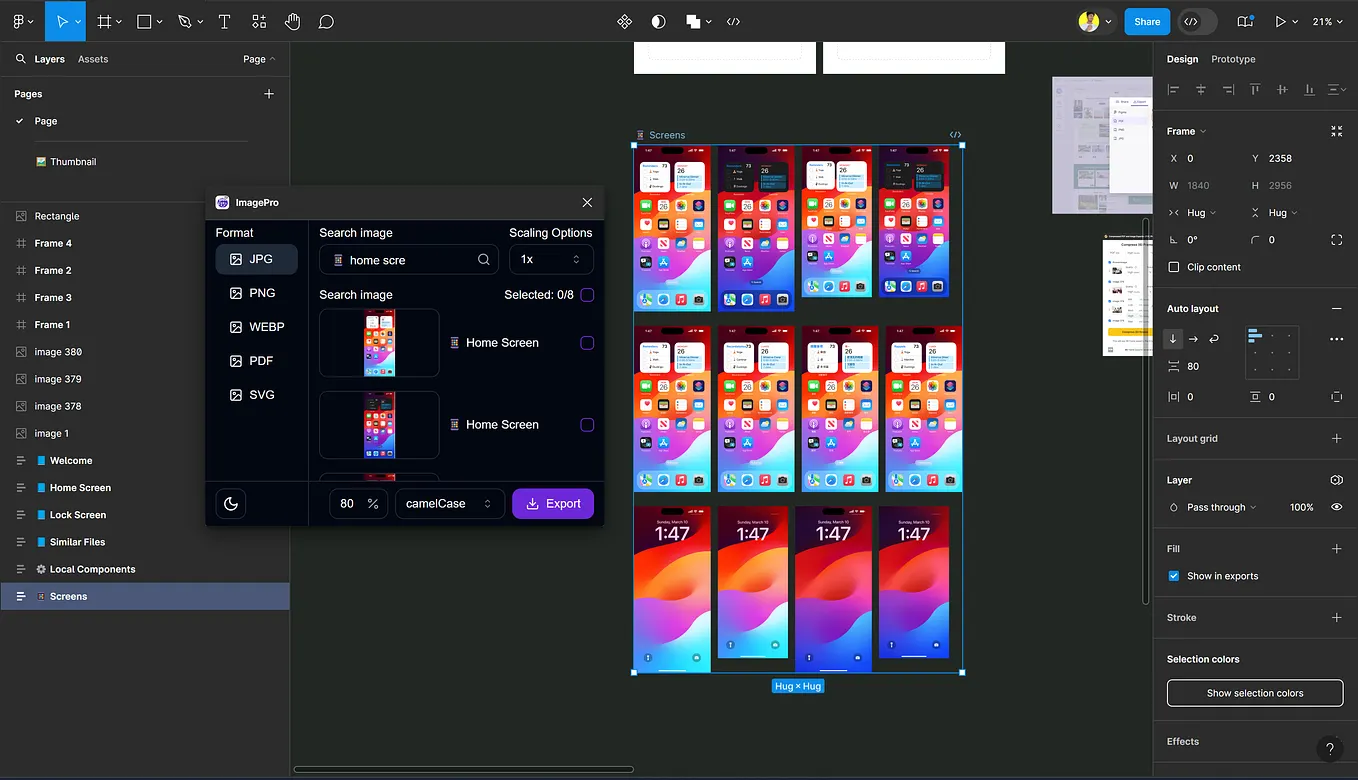This screenshot has height=780, width=1358.
Task: Click the search icon in Layers panel
Action: [x=20, y=59]
